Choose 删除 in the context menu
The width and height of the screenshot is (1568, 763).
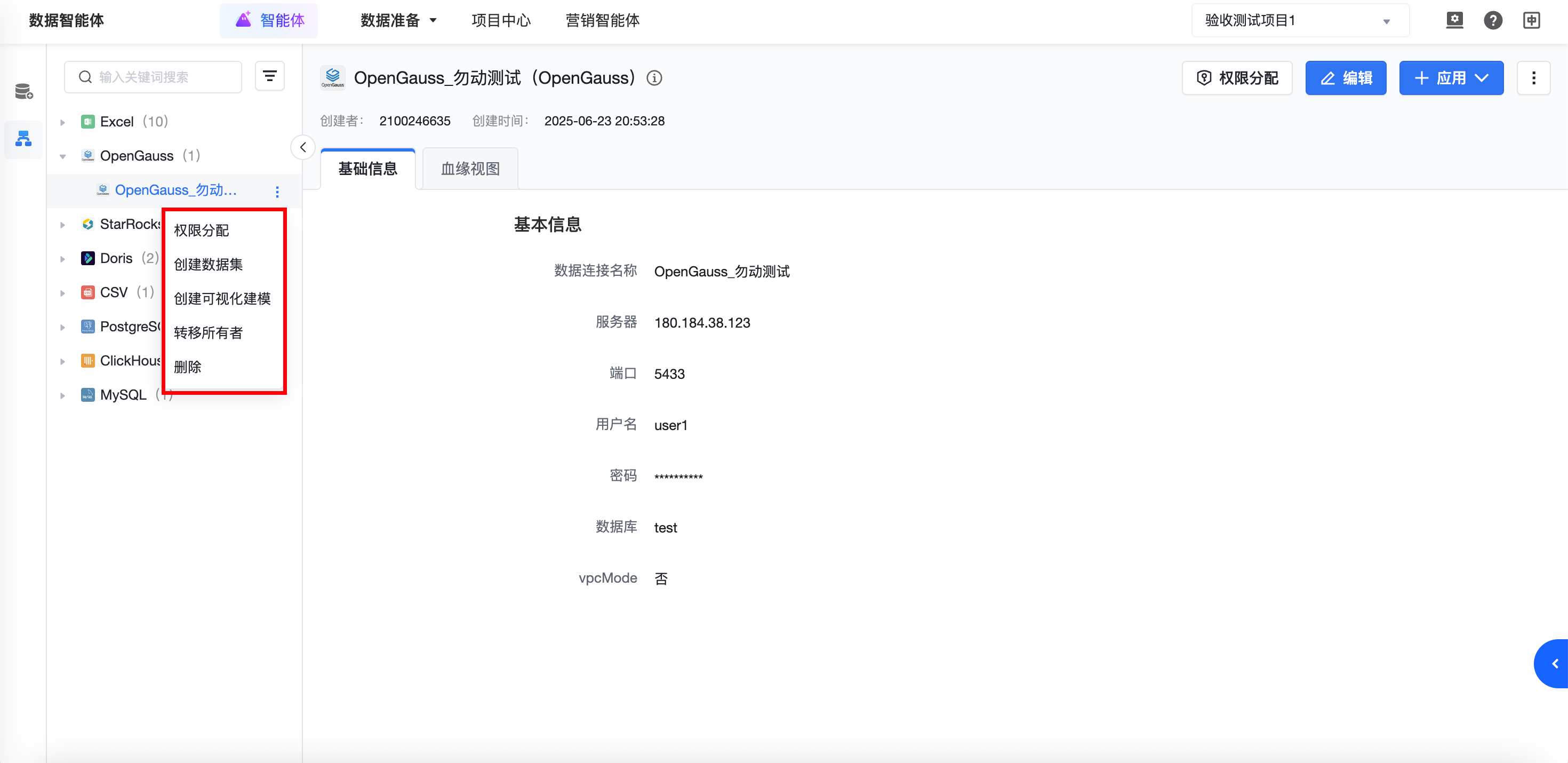coord(188,367)
